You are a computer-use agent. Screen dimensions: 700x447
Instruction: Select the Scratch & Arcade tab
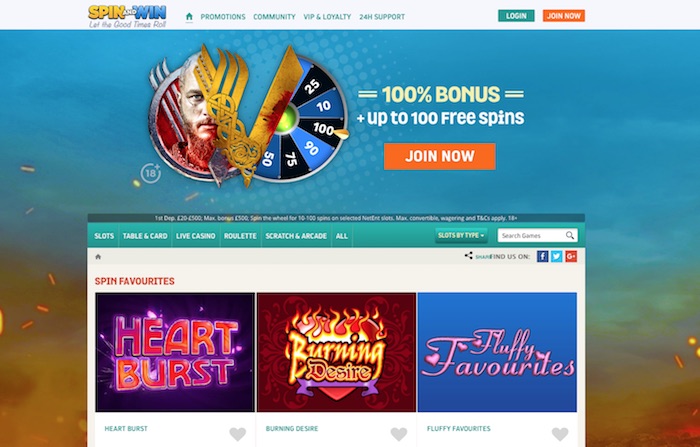coord(296,236)
